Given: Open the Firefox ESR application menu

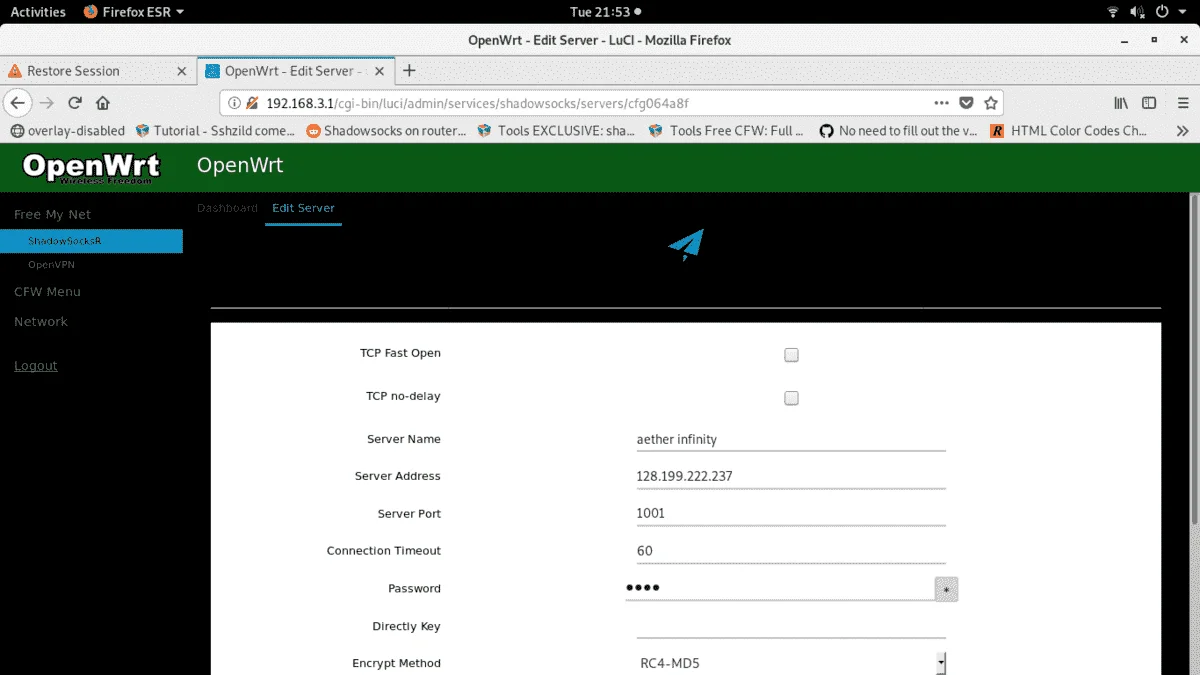Looking at the screenshot, I should [134, 12].
